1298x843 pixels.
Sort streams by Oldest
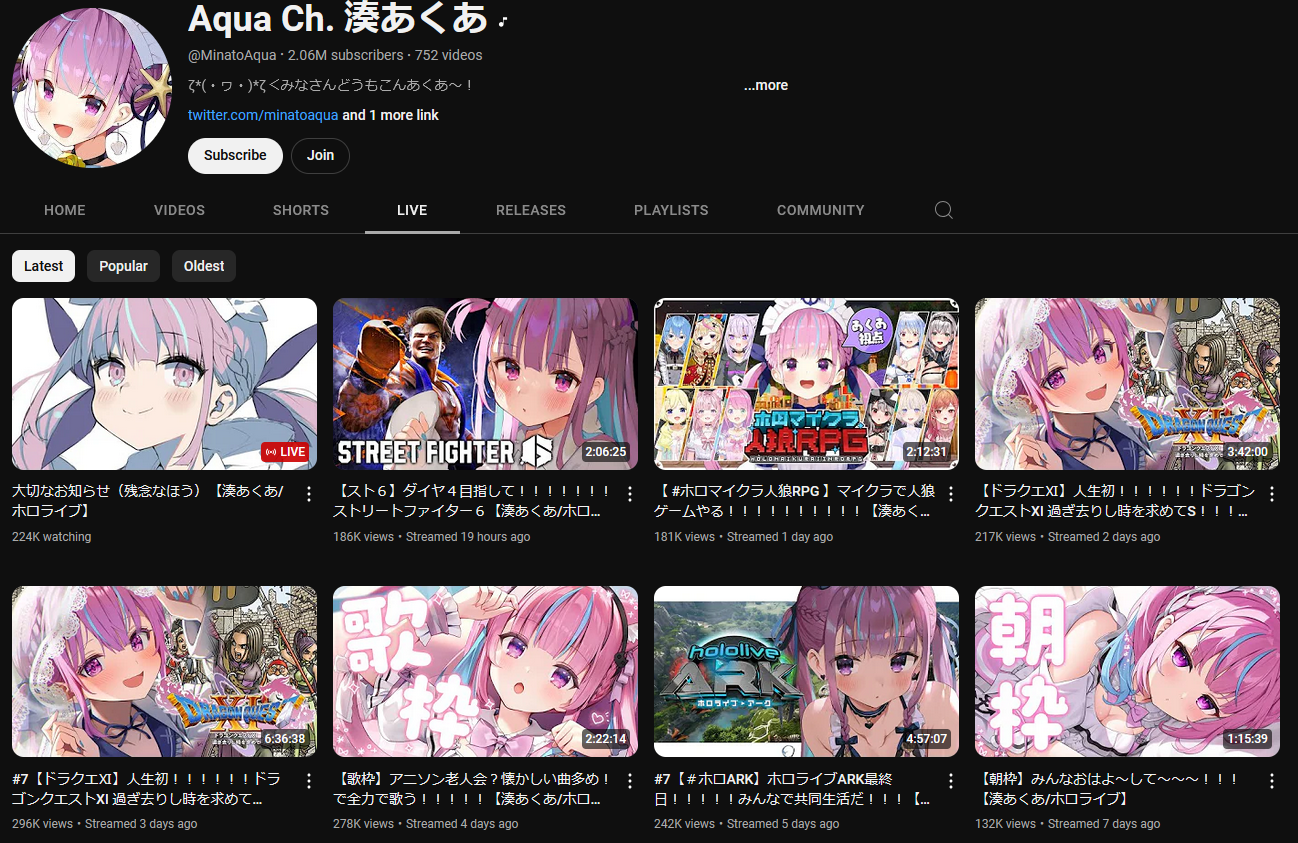[204, 266]
